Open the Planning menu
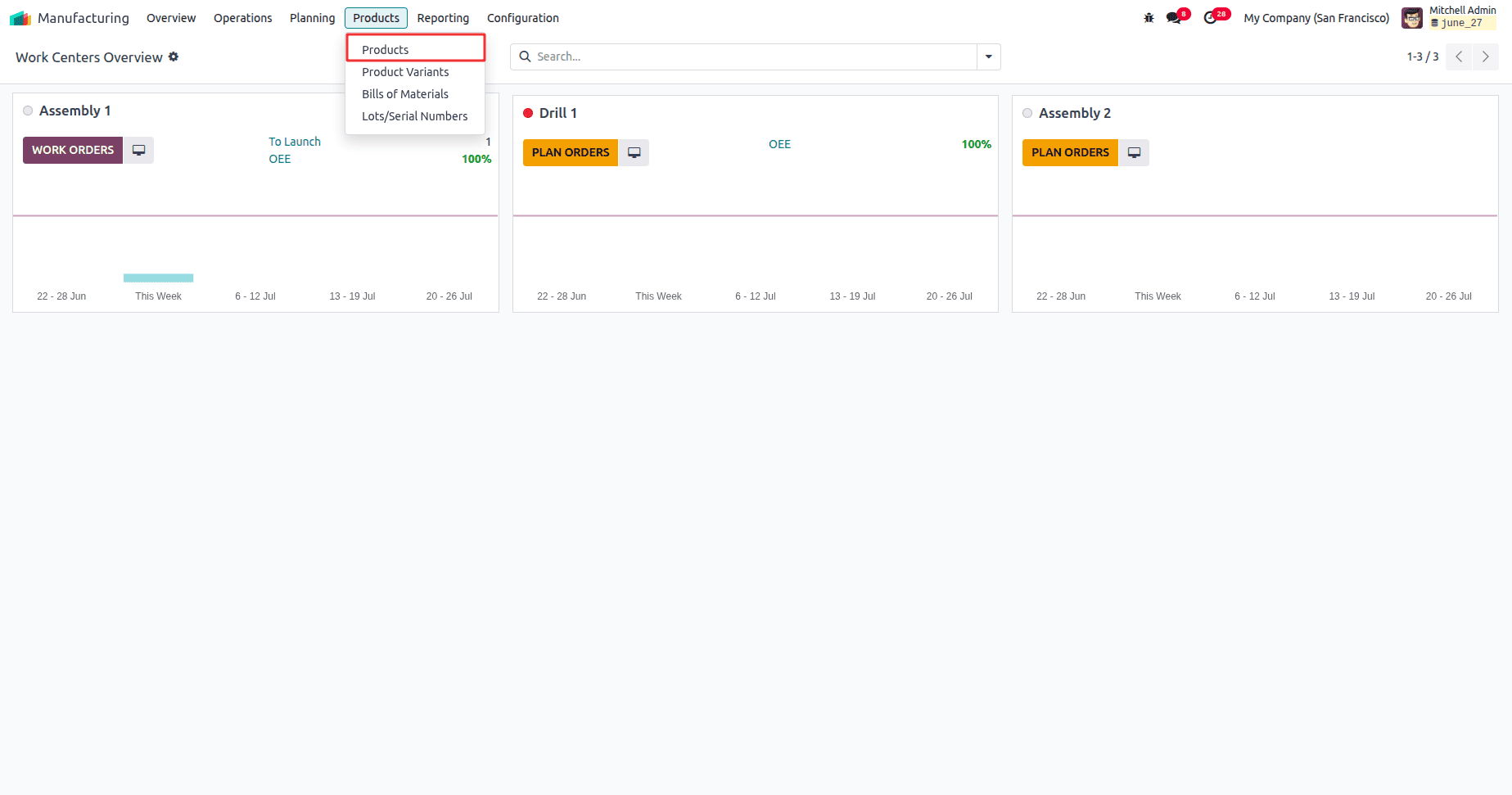The height and width of the screenshot is (795, 1512). click(x=312, y=18)
